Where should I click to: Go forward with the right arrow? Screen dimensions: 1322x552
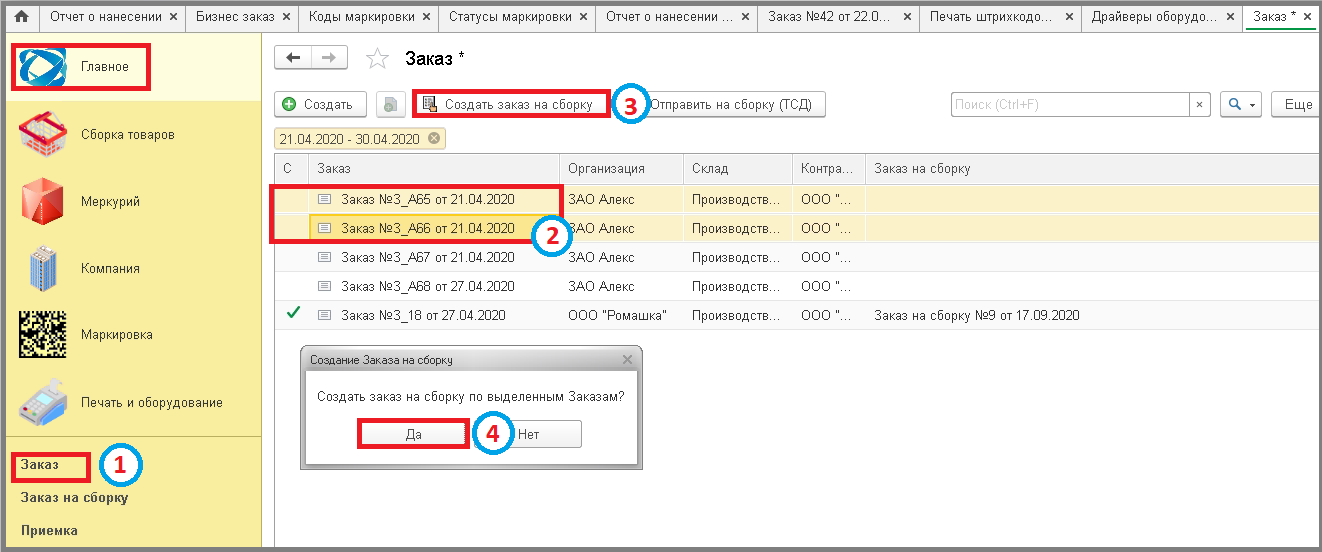pyautogui.click(x=329, y=58)
